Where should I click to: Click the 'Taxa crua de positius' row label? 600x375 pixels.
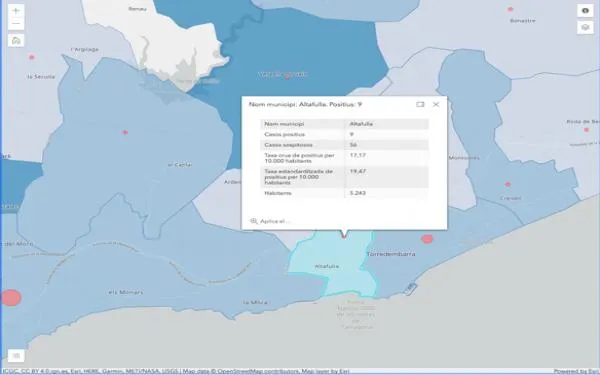point(299,158)
